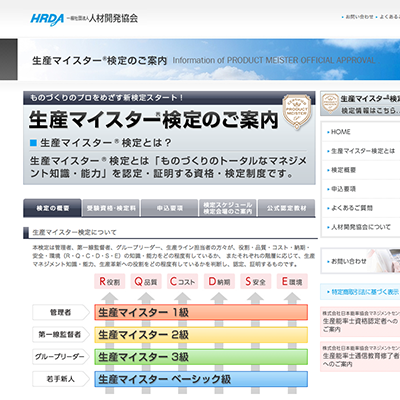Click the green 生産マイスター 3級 bar
The image size is (400, 400).
point(201,357)
